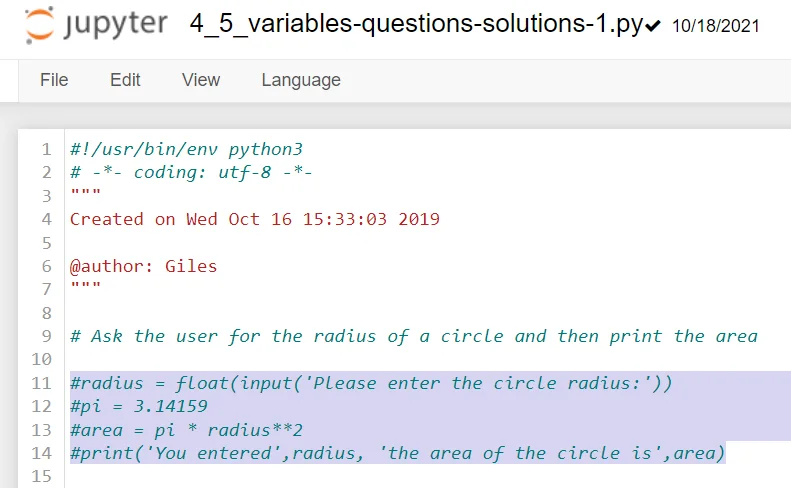Click line number 1 in the gutter
Image resolution: width=791 pixels, height=488 pixels.
pyautogui.click(x=46, y=150)
